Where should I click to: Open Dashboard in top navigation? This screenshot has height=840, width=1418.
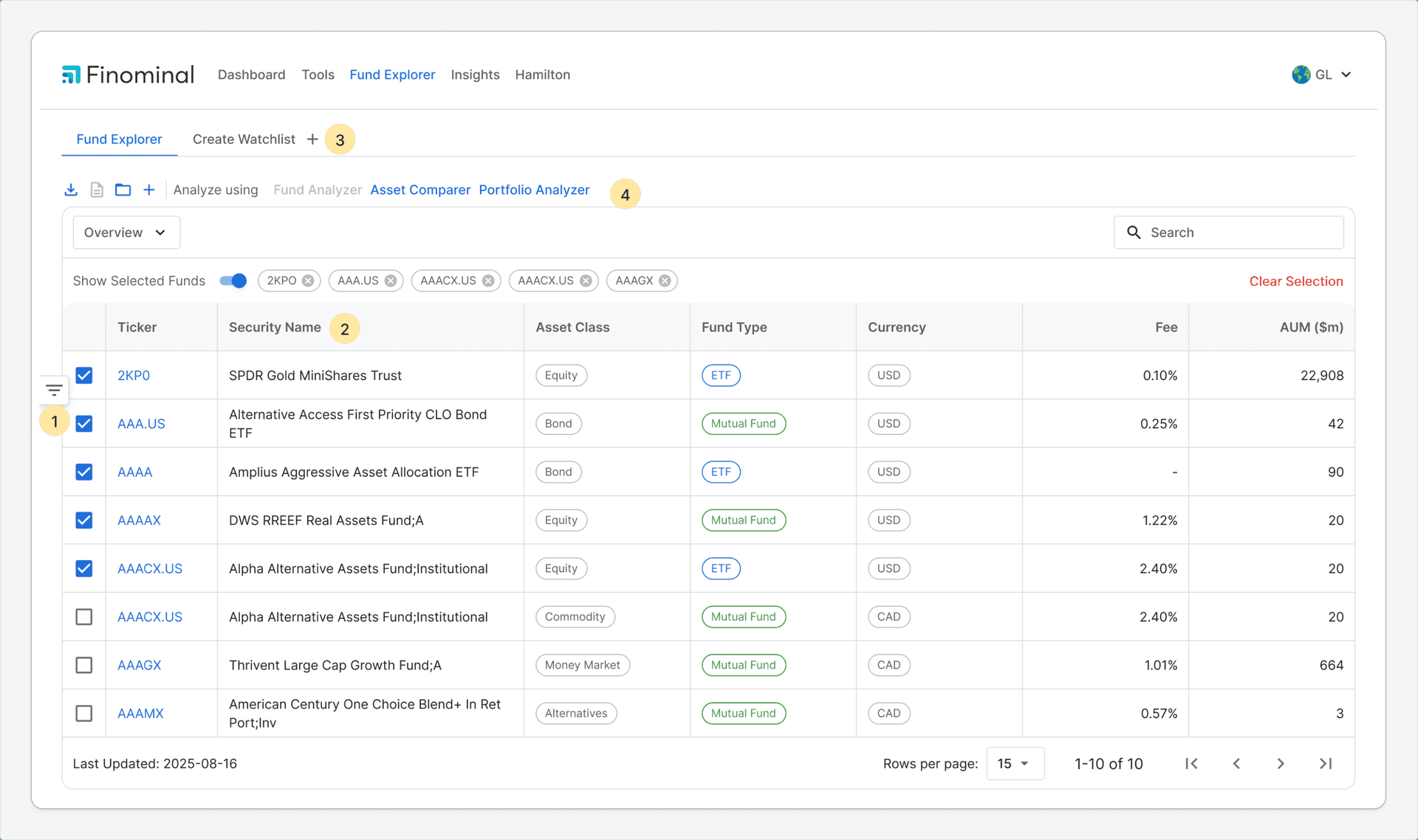click(251, 75)
